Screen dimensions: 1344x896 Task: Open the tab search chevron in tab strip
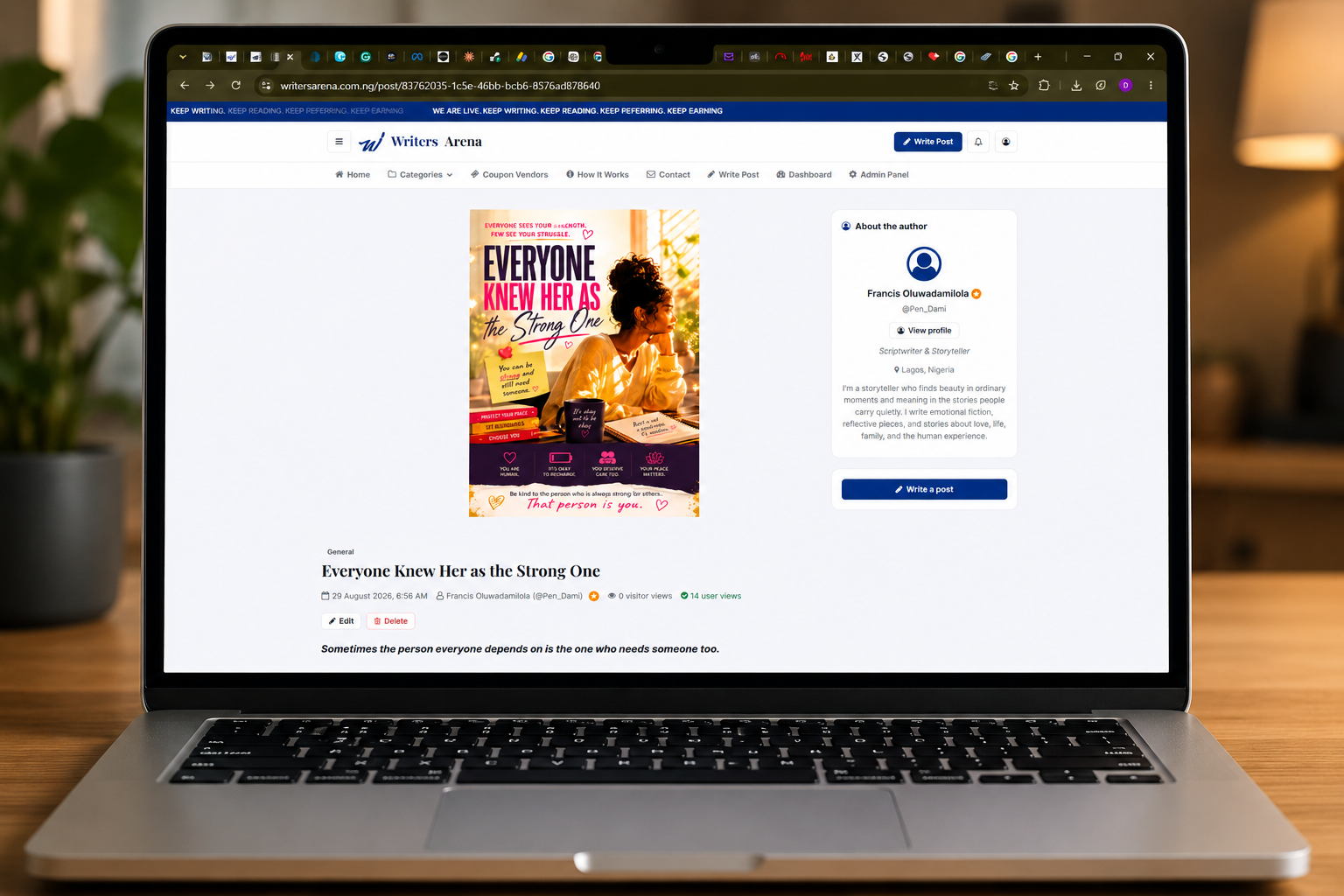pyautogui.click(x=183, y=57)
